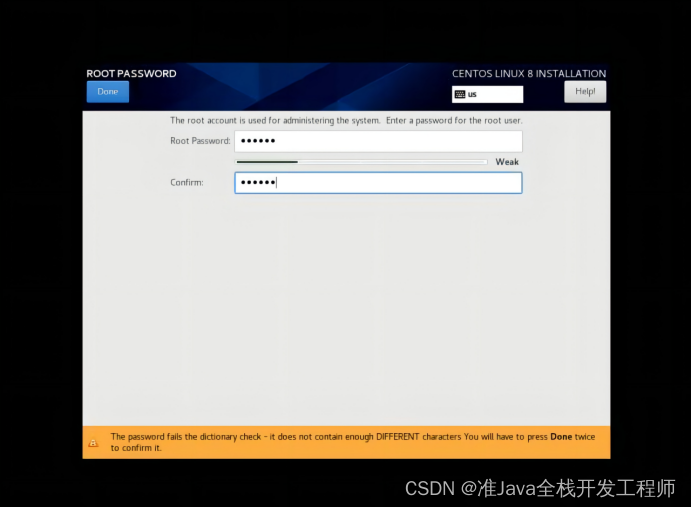Click the blue Done button
Image resolution: width=692 pixels, height=508 pixels.
point(108,92)
